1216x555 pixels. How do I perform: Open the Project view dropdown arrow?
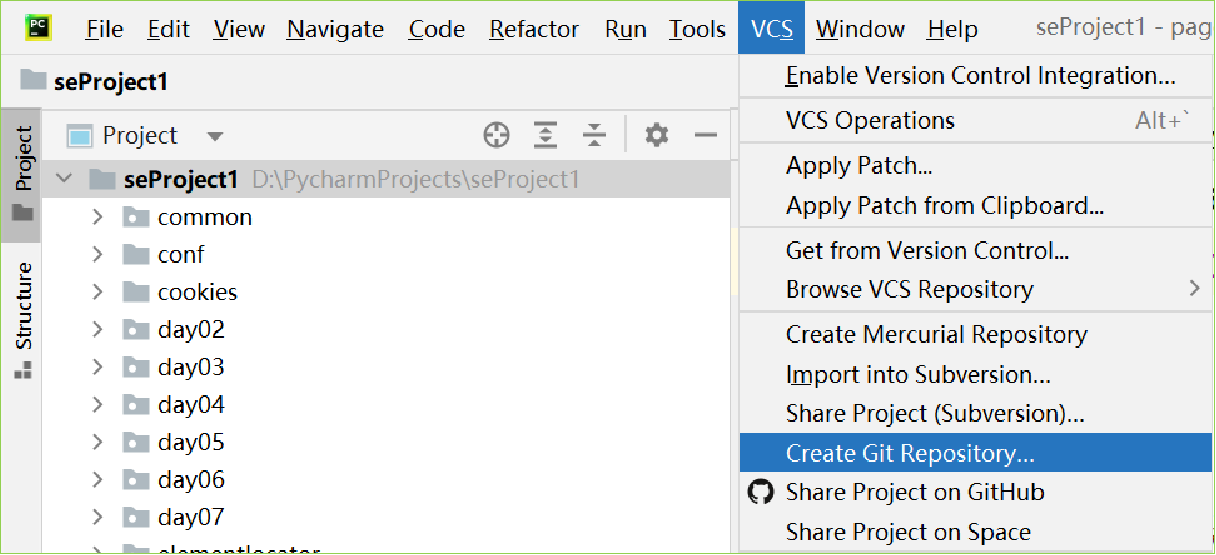215,136
